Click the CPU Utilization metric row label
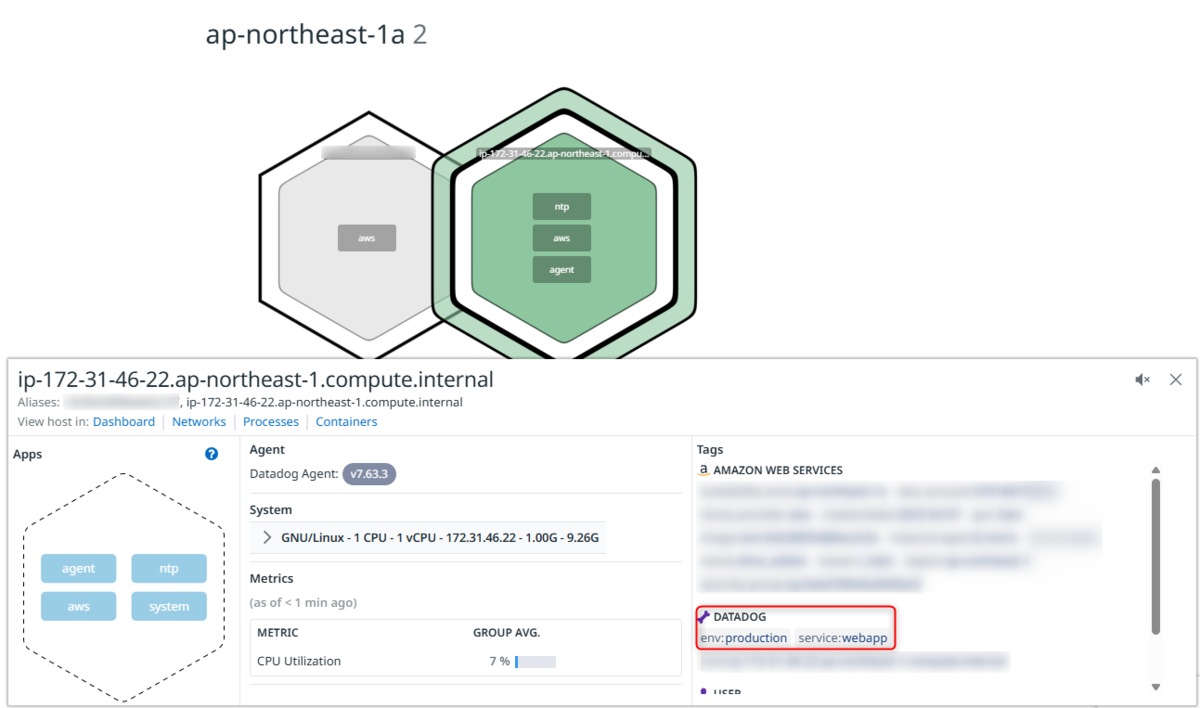Screen dimensions: 1200x708 coord(299,661)
